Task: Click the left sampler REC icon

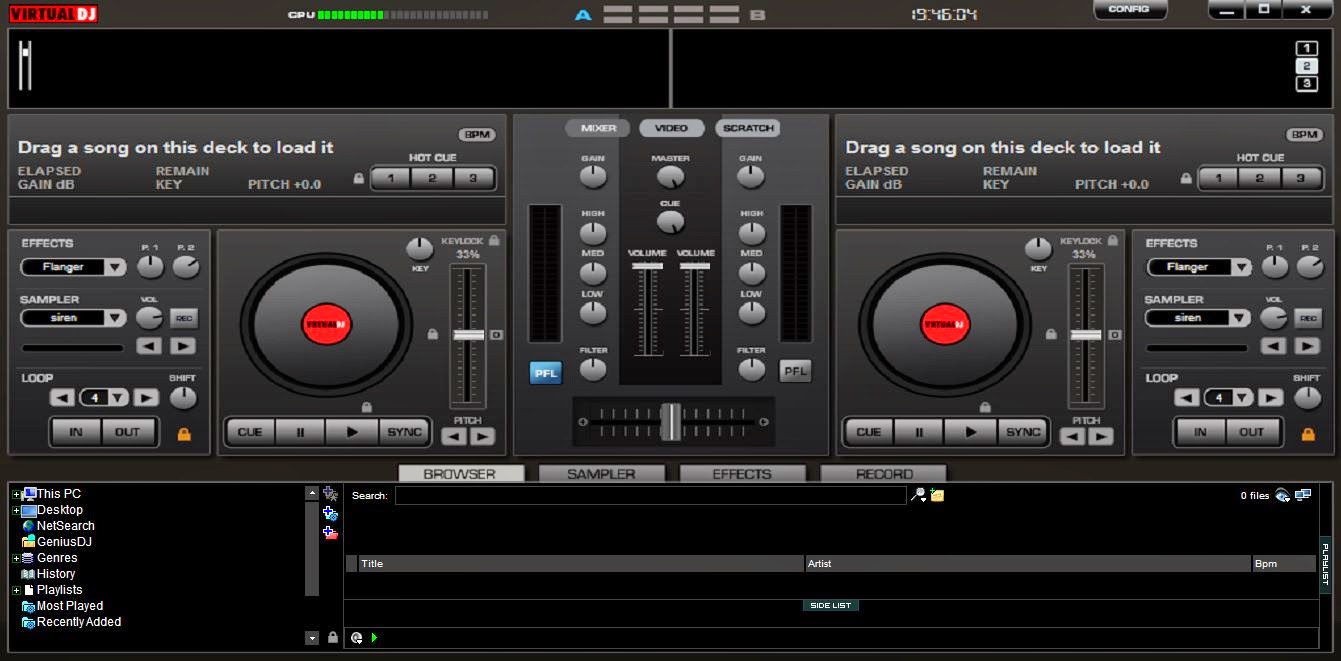Action: [184, 318]
